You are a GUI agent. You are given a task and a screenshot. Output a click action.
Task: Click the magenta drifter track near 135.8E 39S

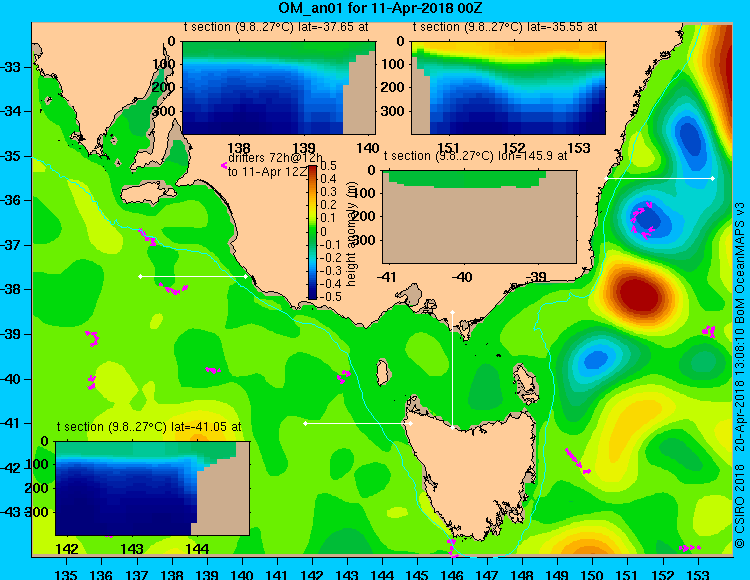pyautogui.click(x=92, y=338)
